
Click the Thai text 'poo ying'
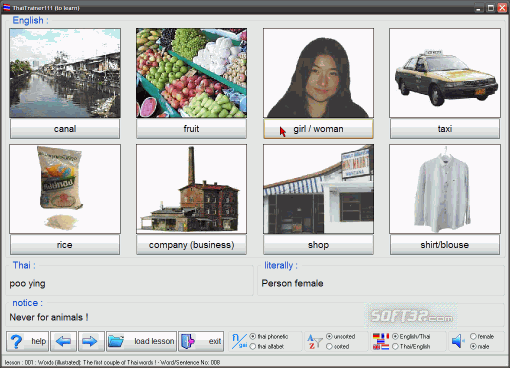(27, 284)
